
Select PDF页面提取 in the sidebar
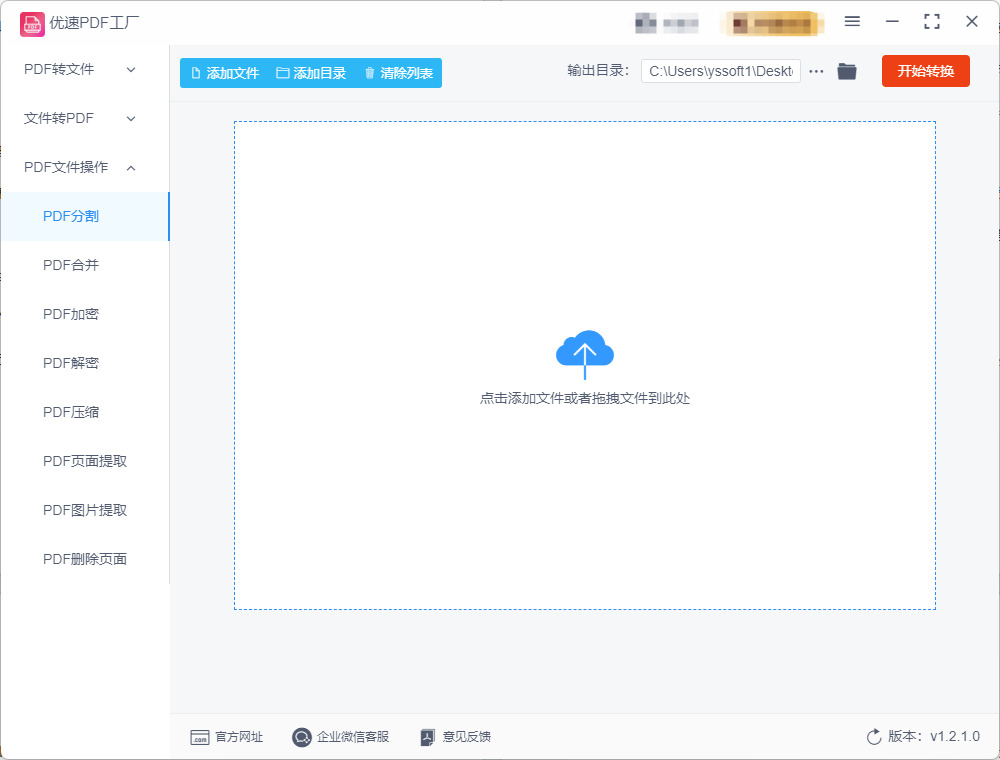point(85,461)
